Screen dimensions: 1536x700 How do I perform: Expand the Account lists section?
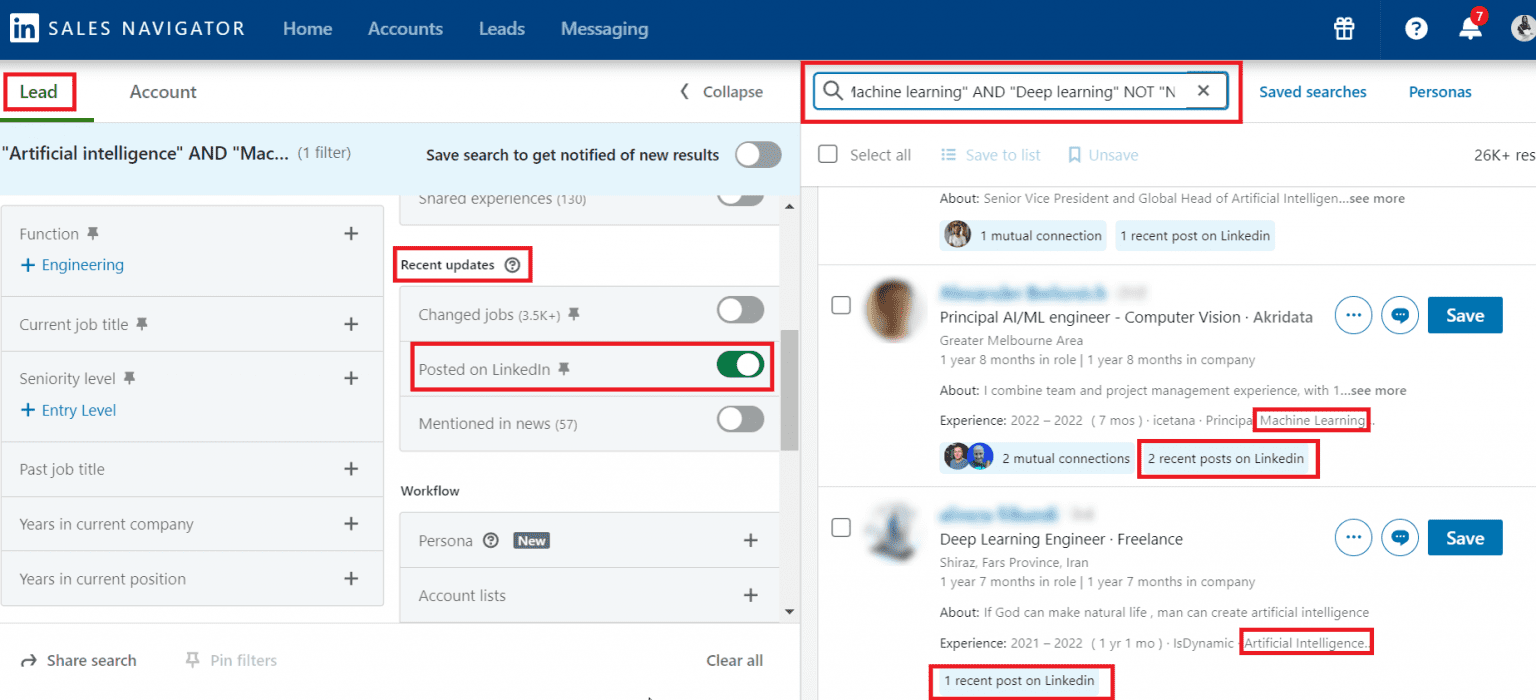tap(750, 595)
